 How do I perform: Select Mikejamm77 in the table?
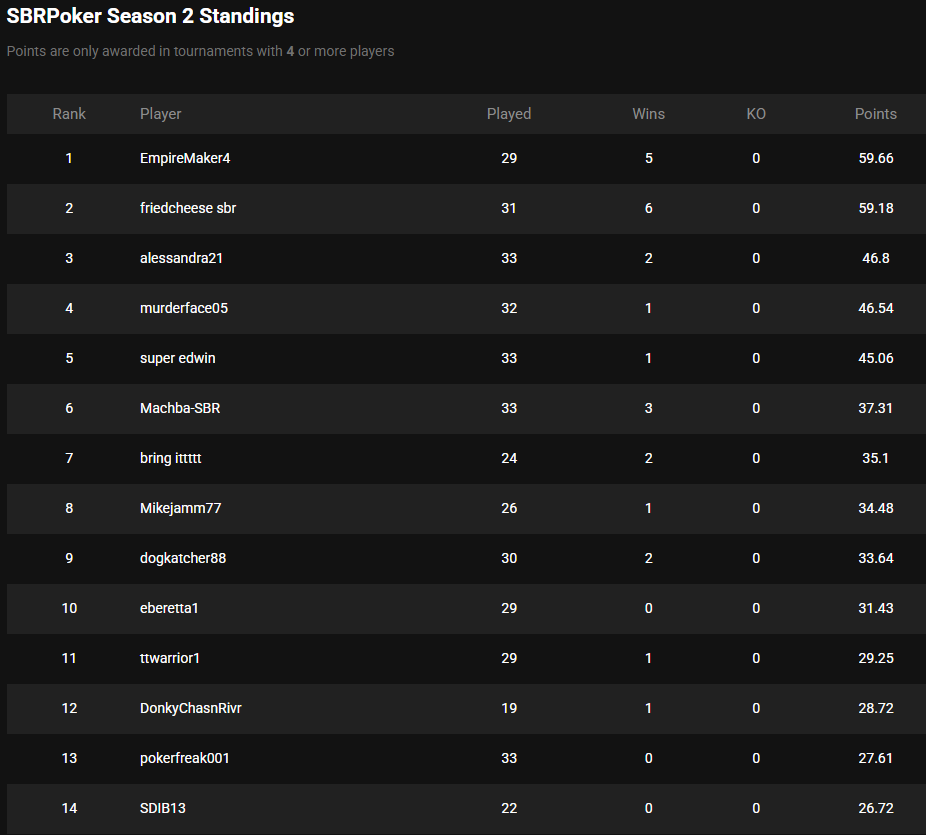(180, 508)
